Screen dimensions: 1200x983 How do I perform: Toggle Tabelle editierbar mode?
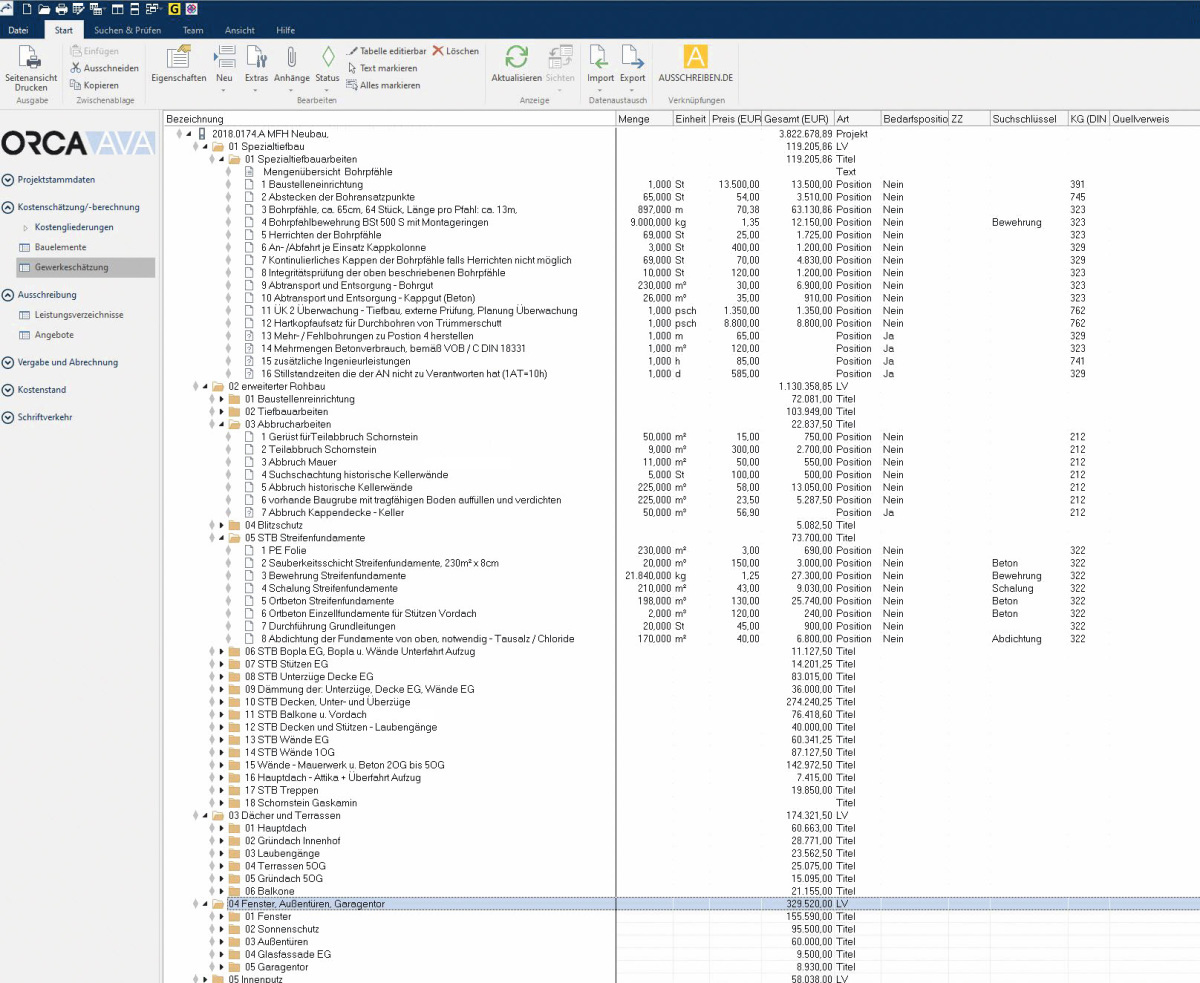click(386, 51)
